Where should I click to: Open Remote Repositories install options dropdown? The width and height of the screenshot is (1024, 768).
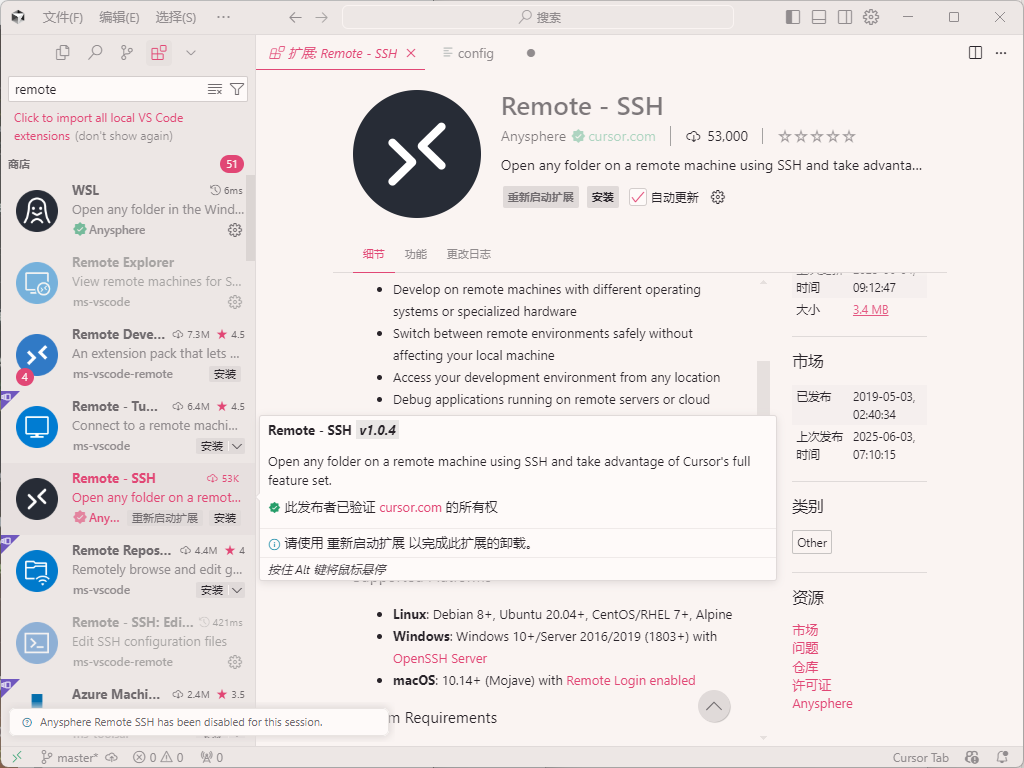click(x=238, y=590)
